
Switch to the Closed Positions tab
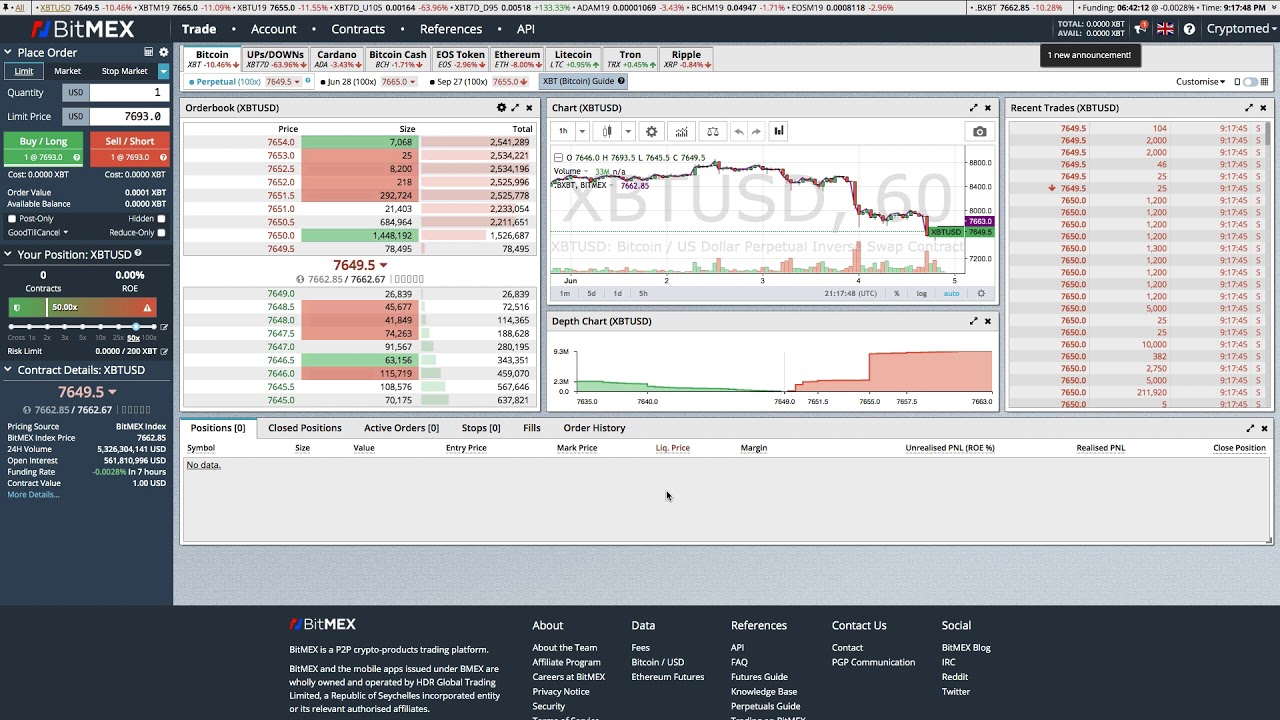(305, 428)
